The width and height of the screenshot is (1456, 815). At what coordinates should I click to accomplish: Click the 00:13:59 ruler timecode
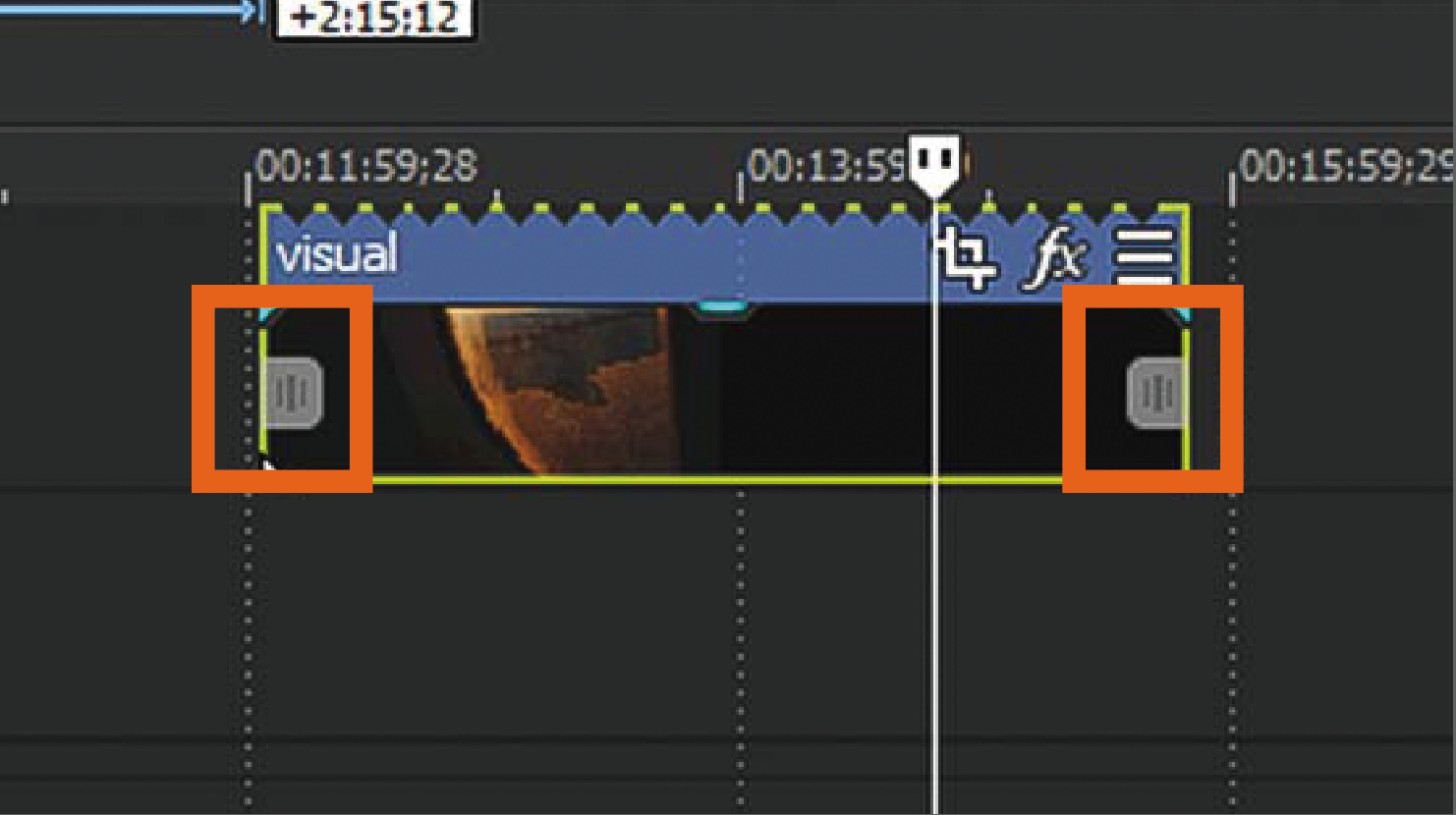pyautogui.click(x=826, y=167)
